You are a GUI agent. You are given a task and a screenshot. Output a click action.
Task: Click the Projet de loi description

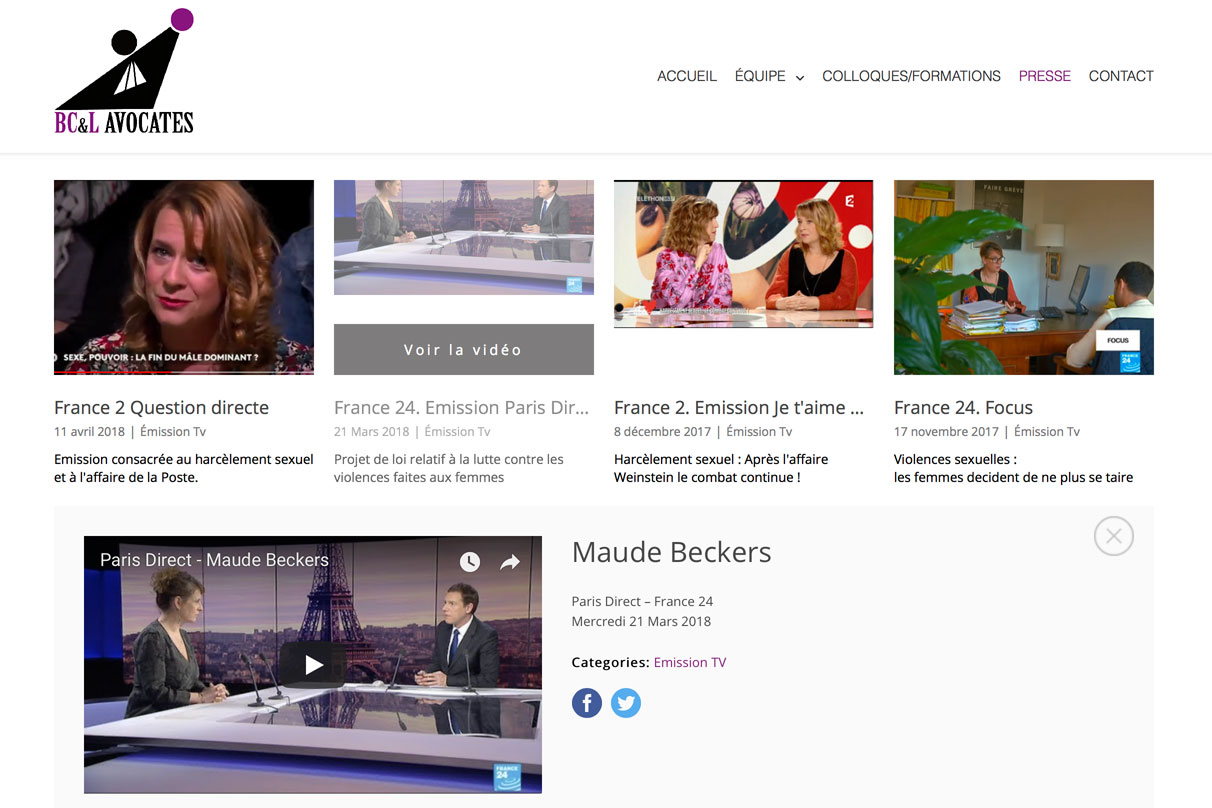click(x=449, y=468)
